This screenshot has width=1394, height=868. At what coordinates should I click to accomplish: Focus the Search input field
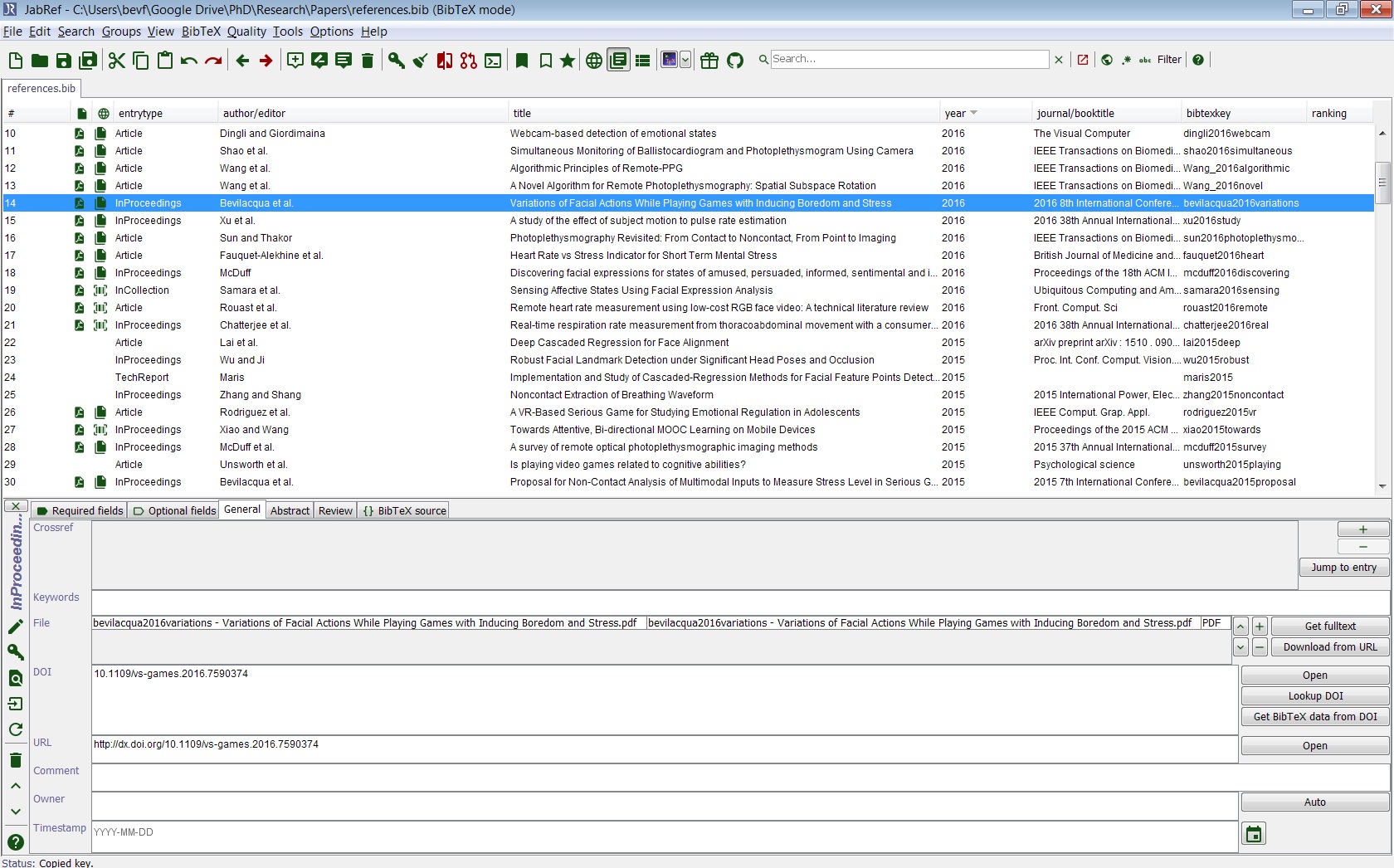click(909, 59)
